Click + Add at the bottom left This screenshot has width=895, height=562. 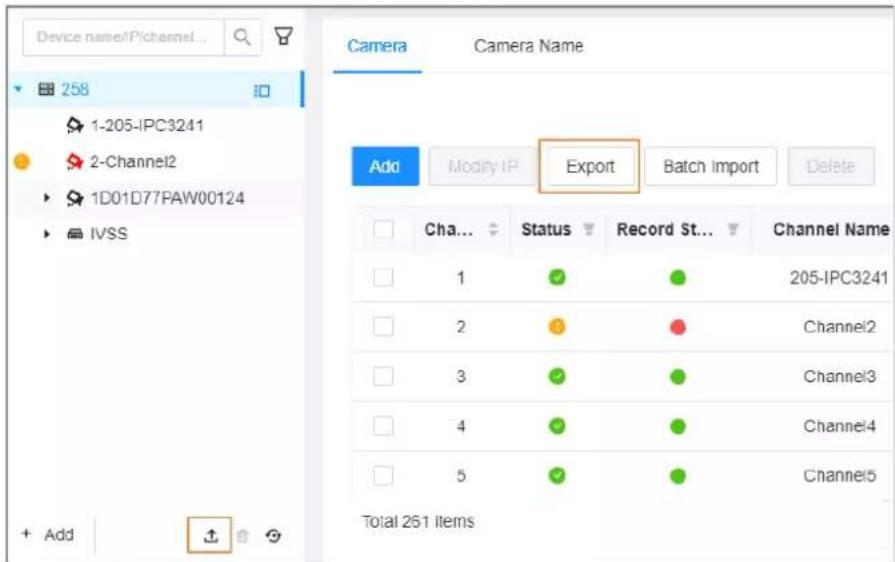click(x=48, y=535)
